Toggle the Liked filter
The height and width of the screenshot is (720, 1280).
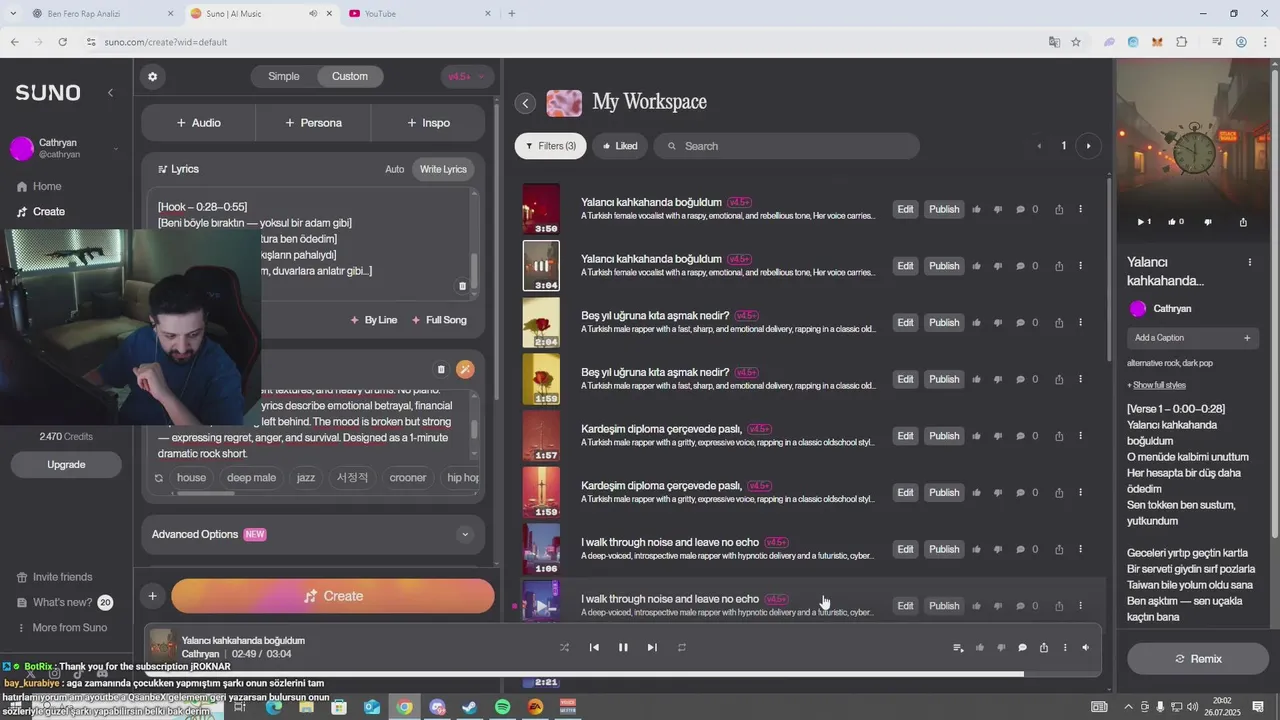point(620,146)
